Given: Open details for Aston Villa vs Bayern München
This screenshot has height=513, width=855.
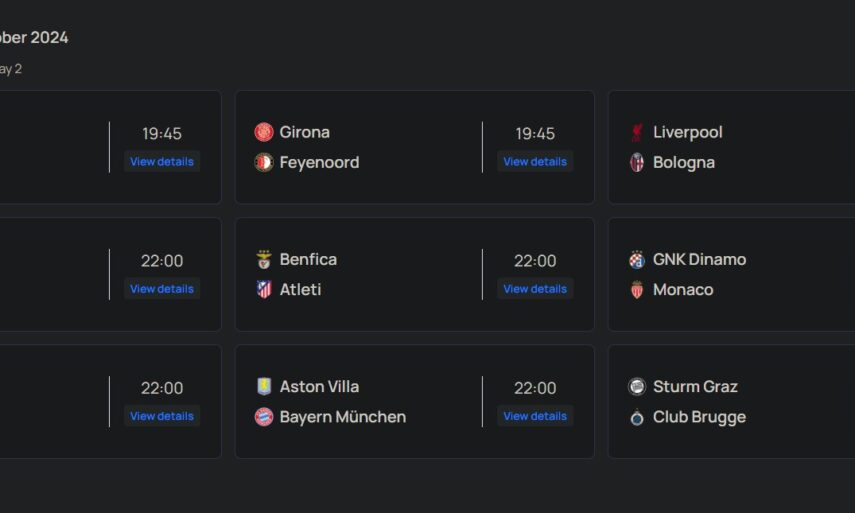Looking at the screenshot, I should click(535, 416).
